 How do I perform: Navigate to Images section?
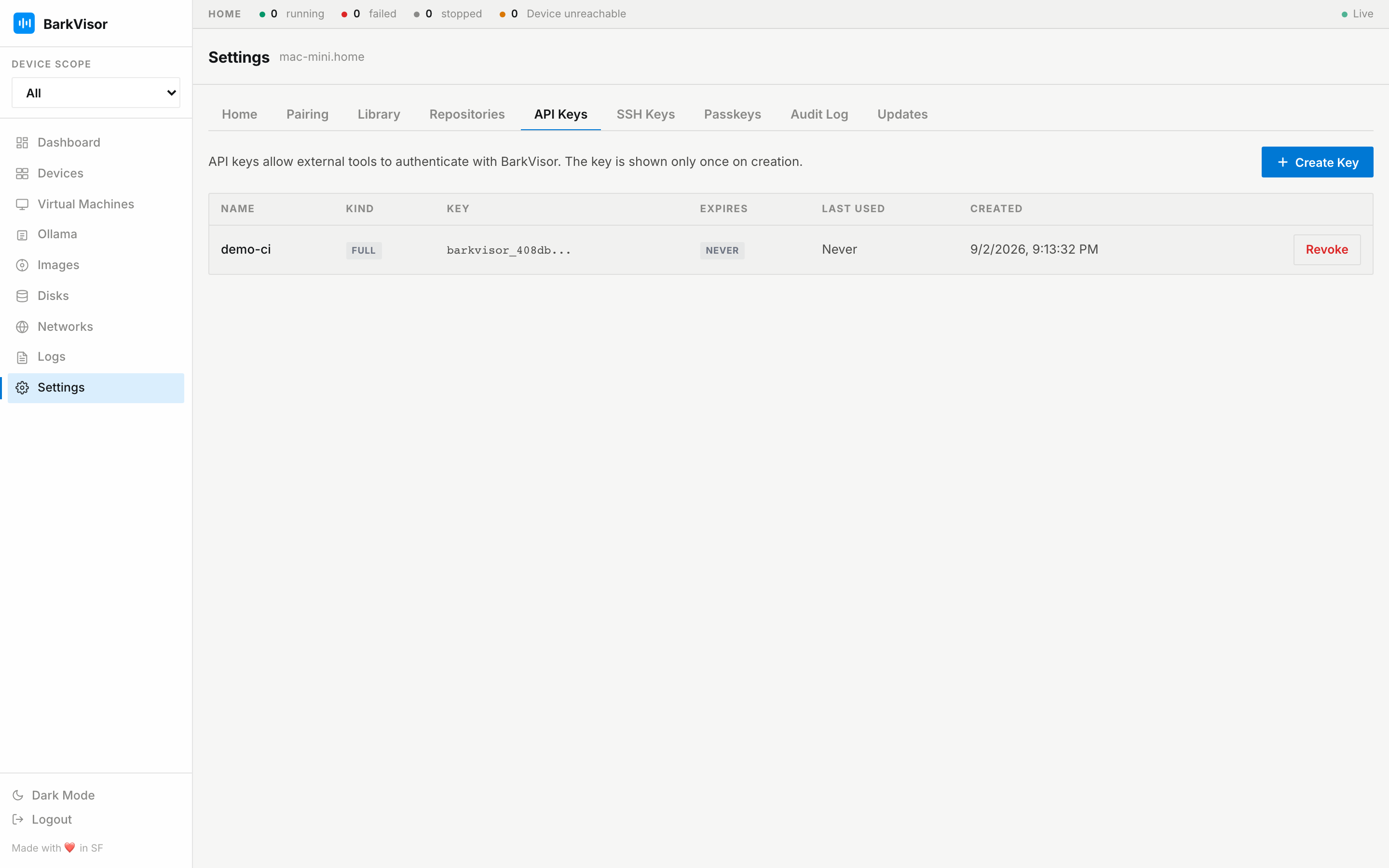click(x=96, y=265)
